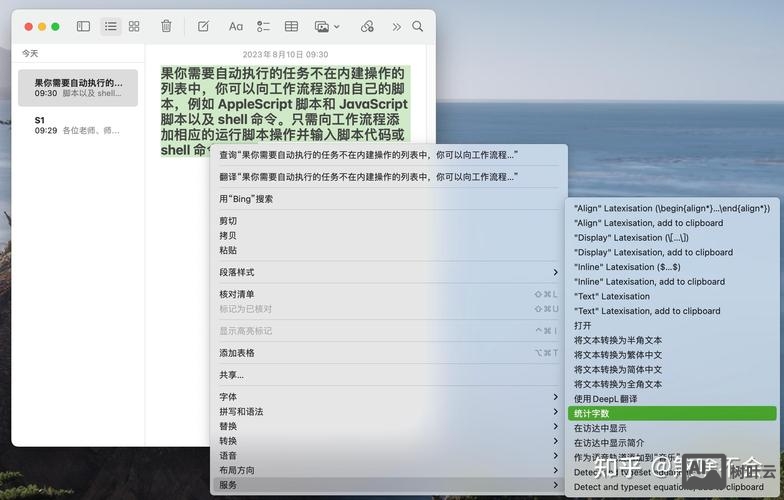Choose 在访达中显示简介 service

672,443
